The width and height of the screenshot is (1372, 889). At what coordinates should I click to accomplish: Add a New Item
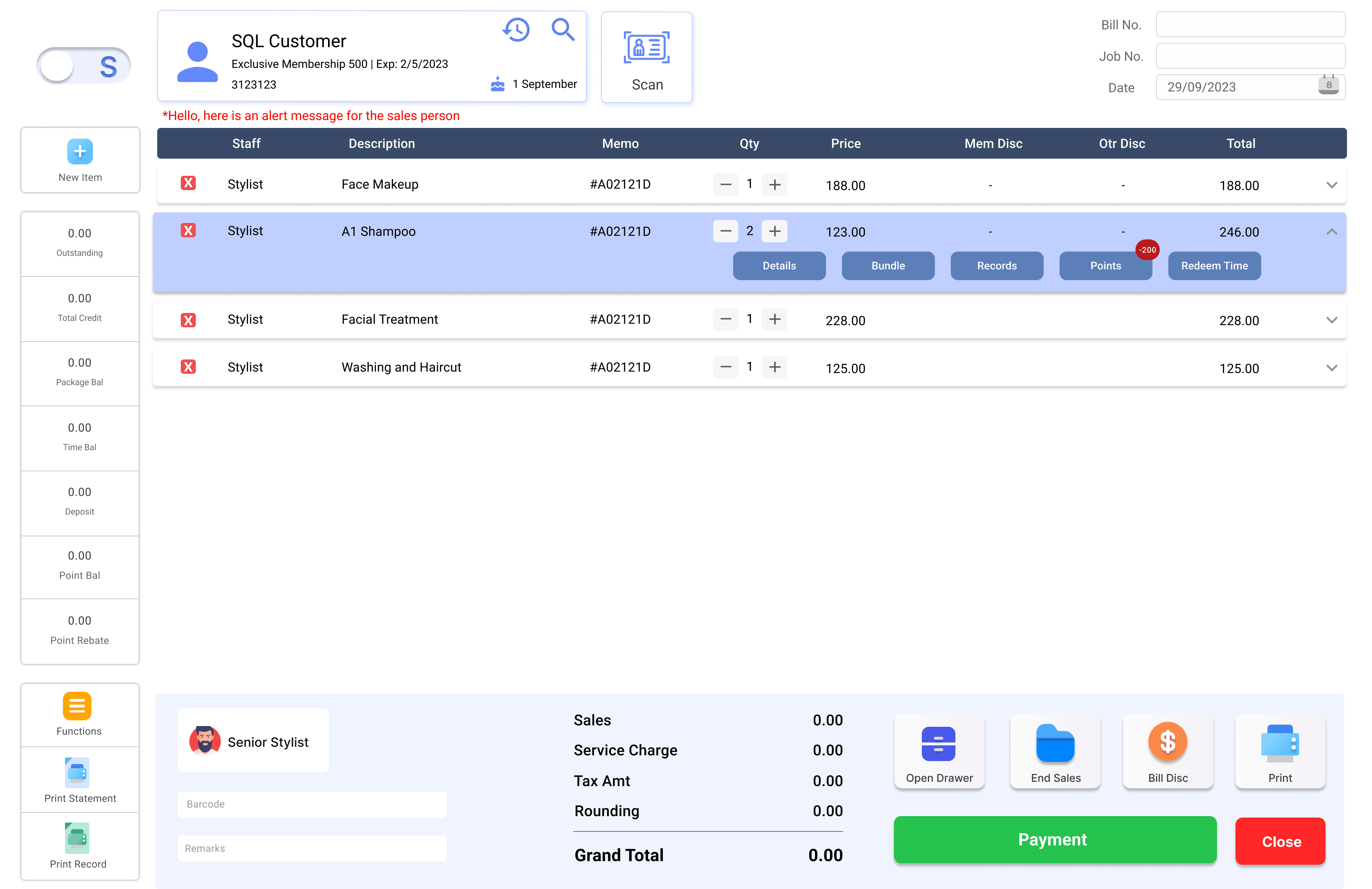(80, 152)
